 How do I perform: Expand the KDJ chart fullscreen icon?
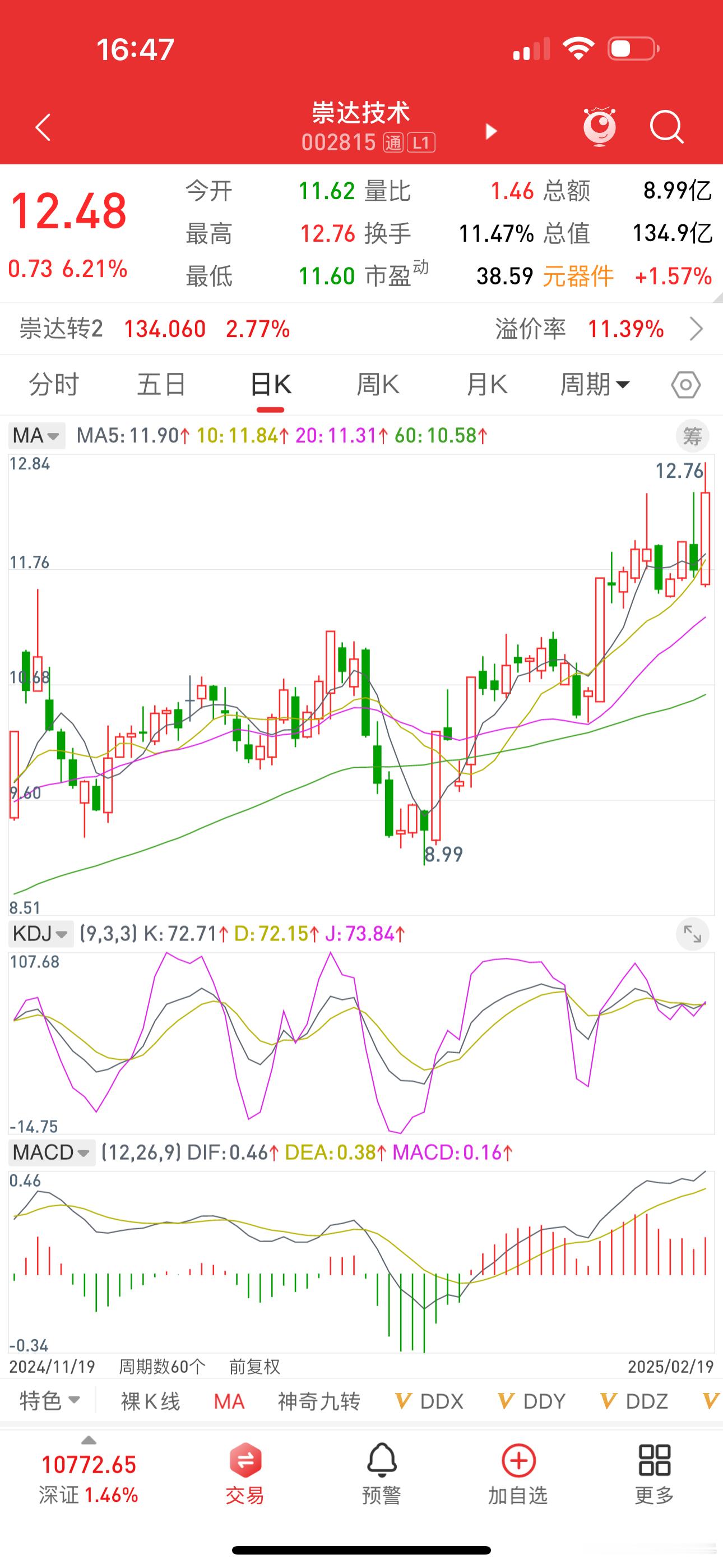coord(693,934)
